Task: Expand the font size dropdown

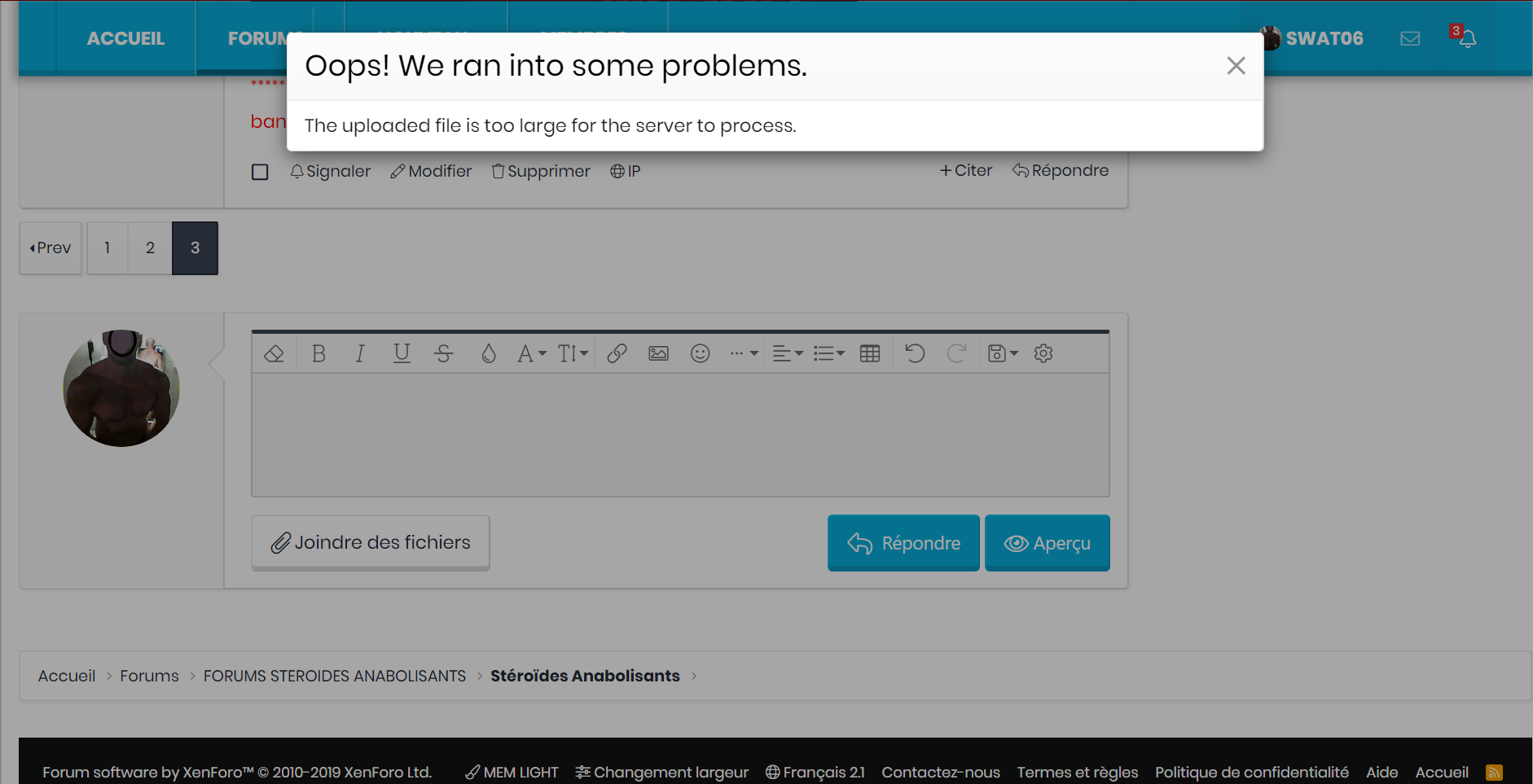Action: pyautogui.click(x=573, y=353)
